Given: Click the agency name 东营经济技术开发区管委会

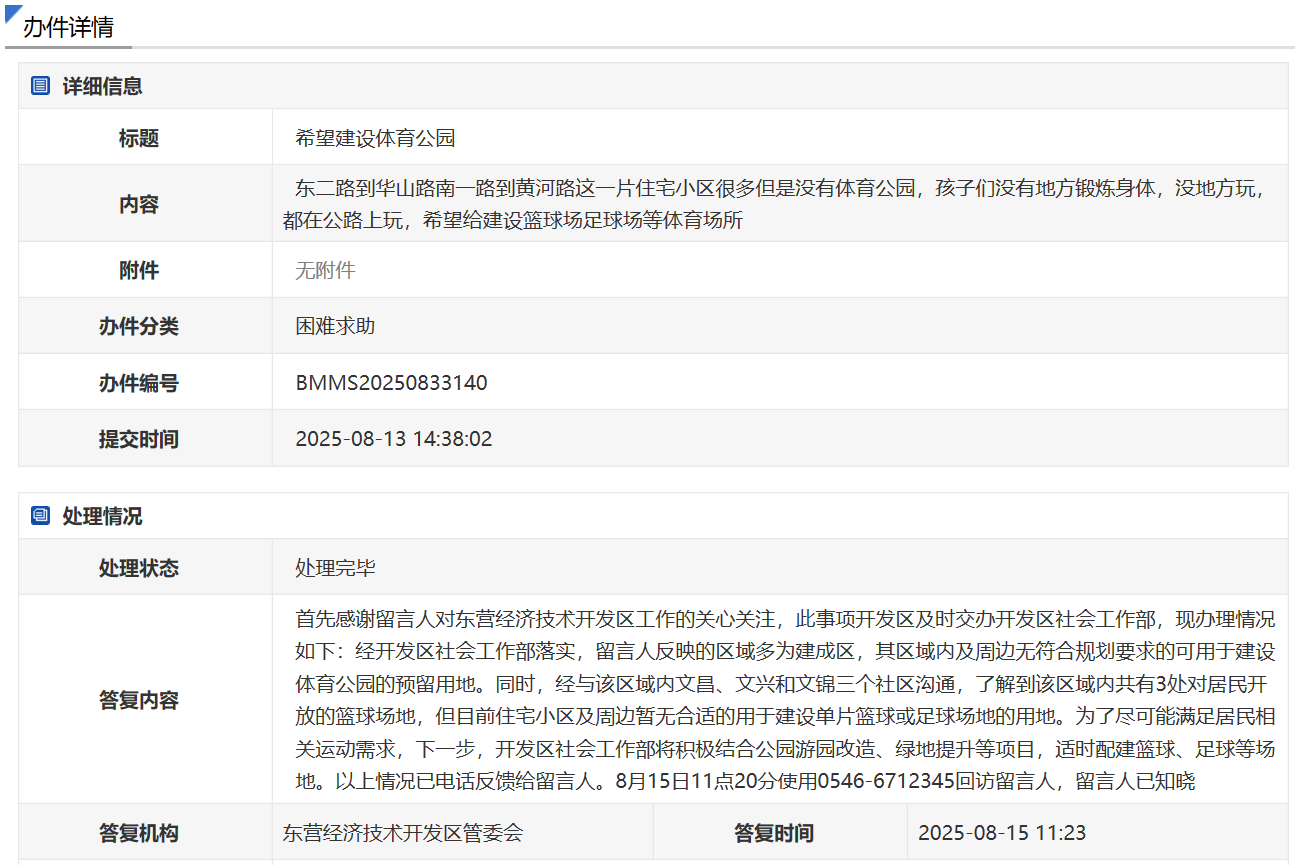Looking at the screenshot, I should pyautogui.click(x=403, y=833).
